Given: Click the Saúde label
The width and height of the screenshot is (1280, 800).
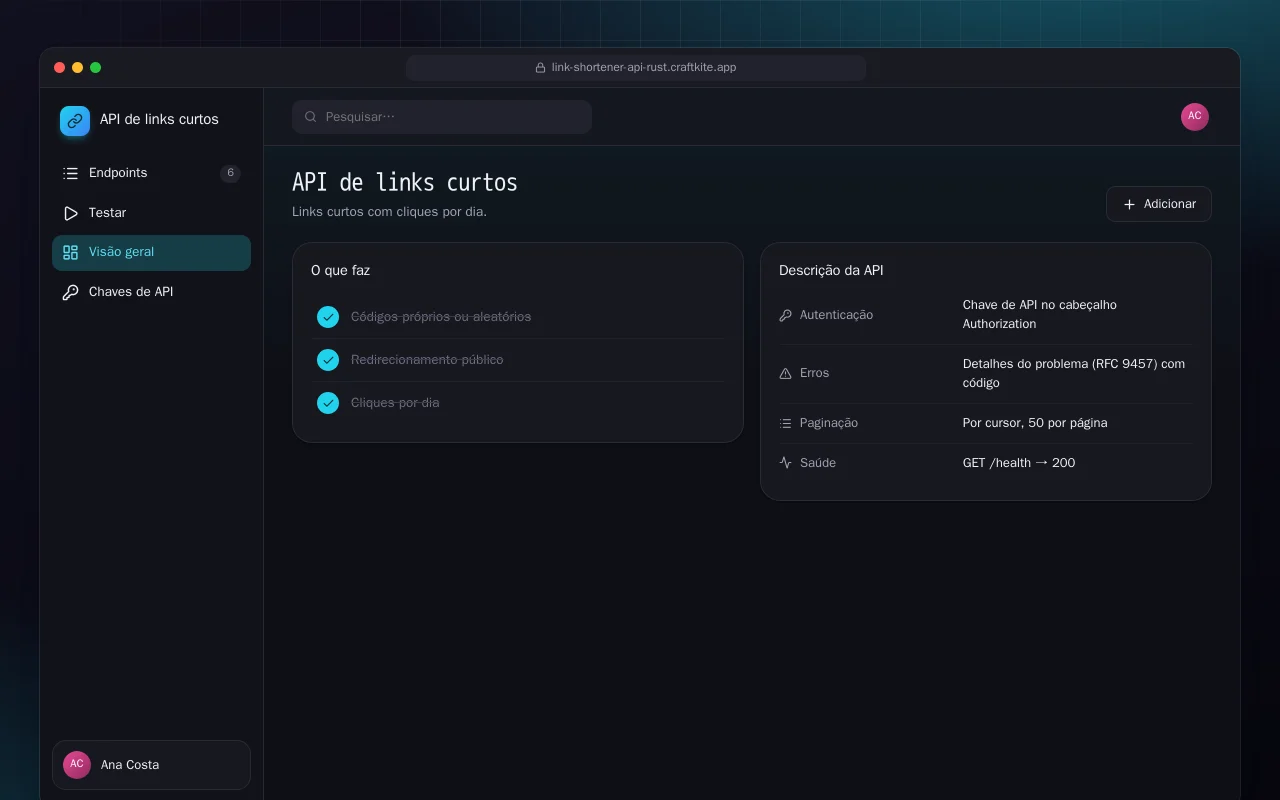Looking at the screenshot, I should click(x=818, y=463).
